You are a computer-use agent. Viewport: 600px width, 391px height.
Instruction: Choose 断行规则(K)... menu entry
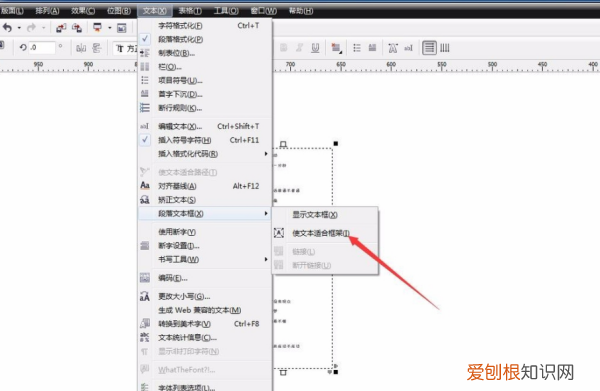[205, 108]
